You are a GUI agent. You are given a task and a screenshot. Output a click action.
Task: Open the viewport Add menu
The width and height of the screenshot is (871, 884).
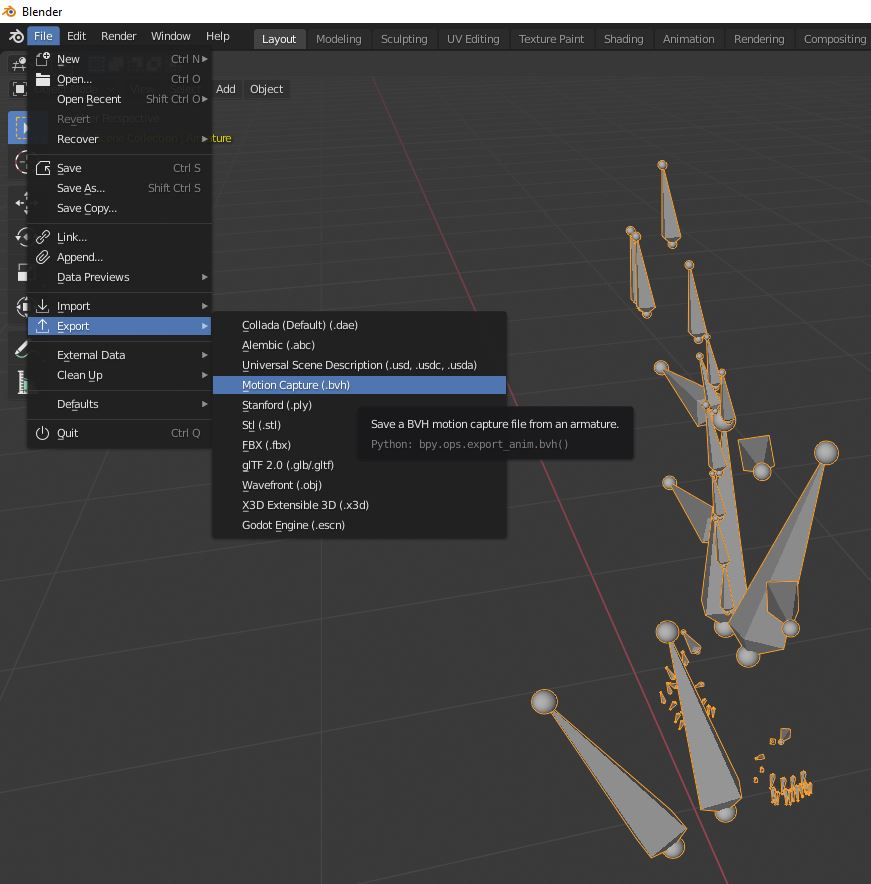[x=226, y=89]
